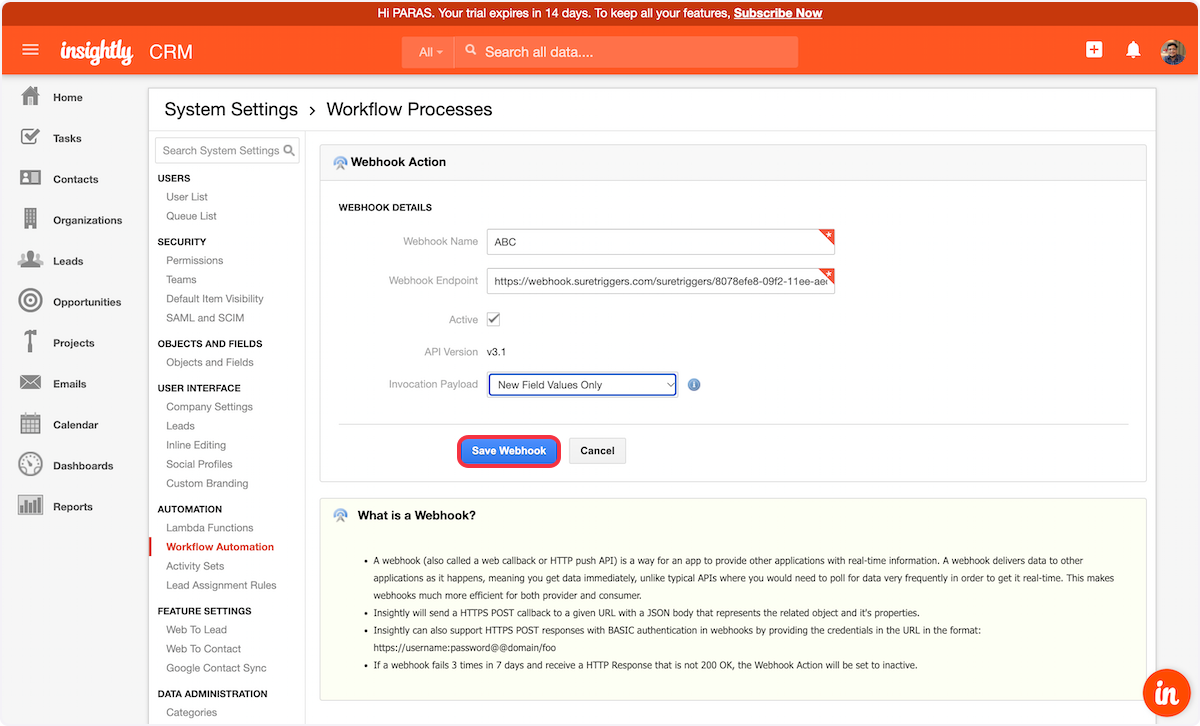This screenshot has width=1200, height=726.
Task: Open the Insightly chat bubble widget
Action: pos(1166,692)
